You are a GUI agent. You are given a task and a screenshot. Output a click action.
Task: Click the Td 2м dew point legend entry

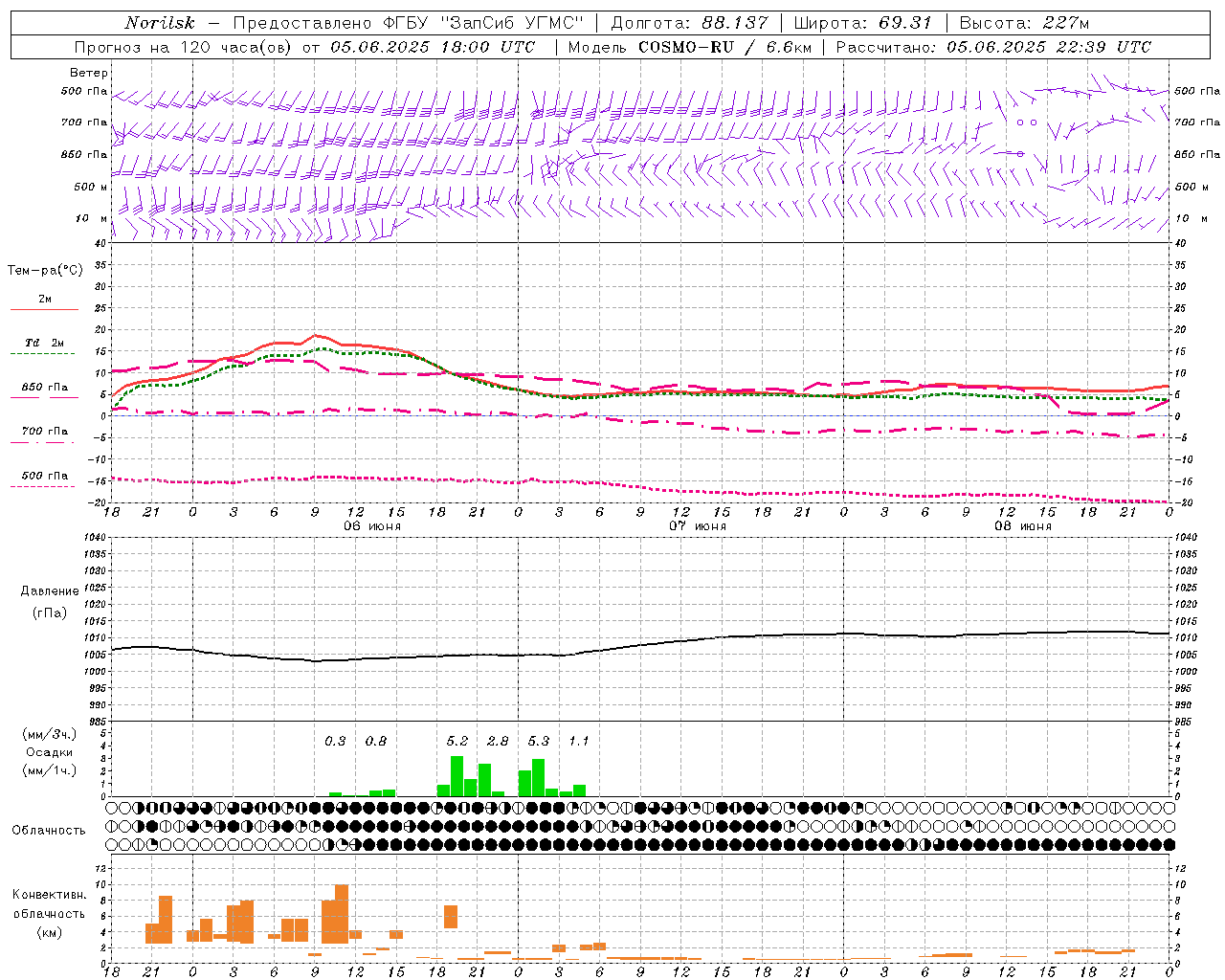tap(44, 343)
